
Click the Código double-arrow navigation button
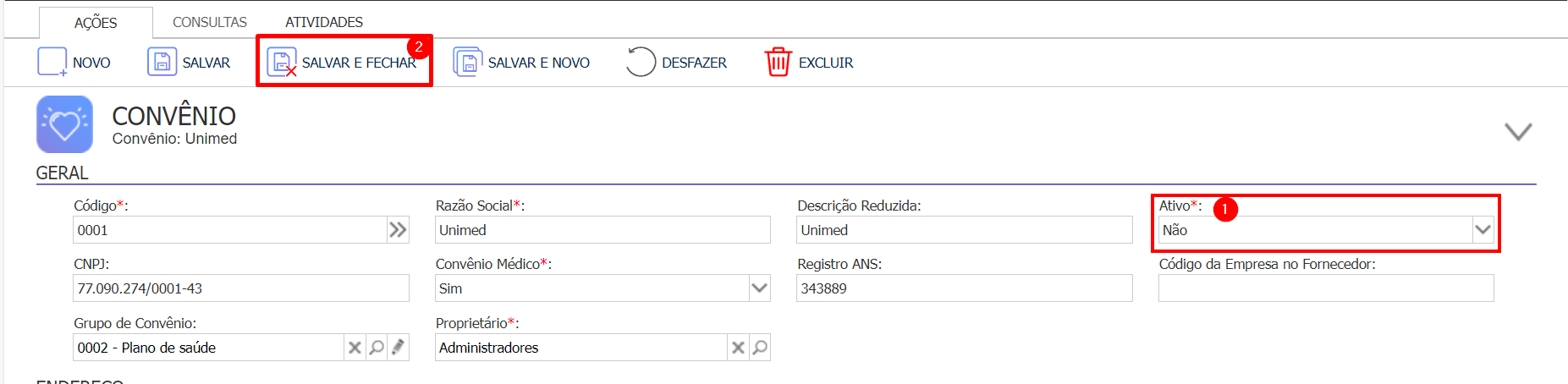click(398, 230)
